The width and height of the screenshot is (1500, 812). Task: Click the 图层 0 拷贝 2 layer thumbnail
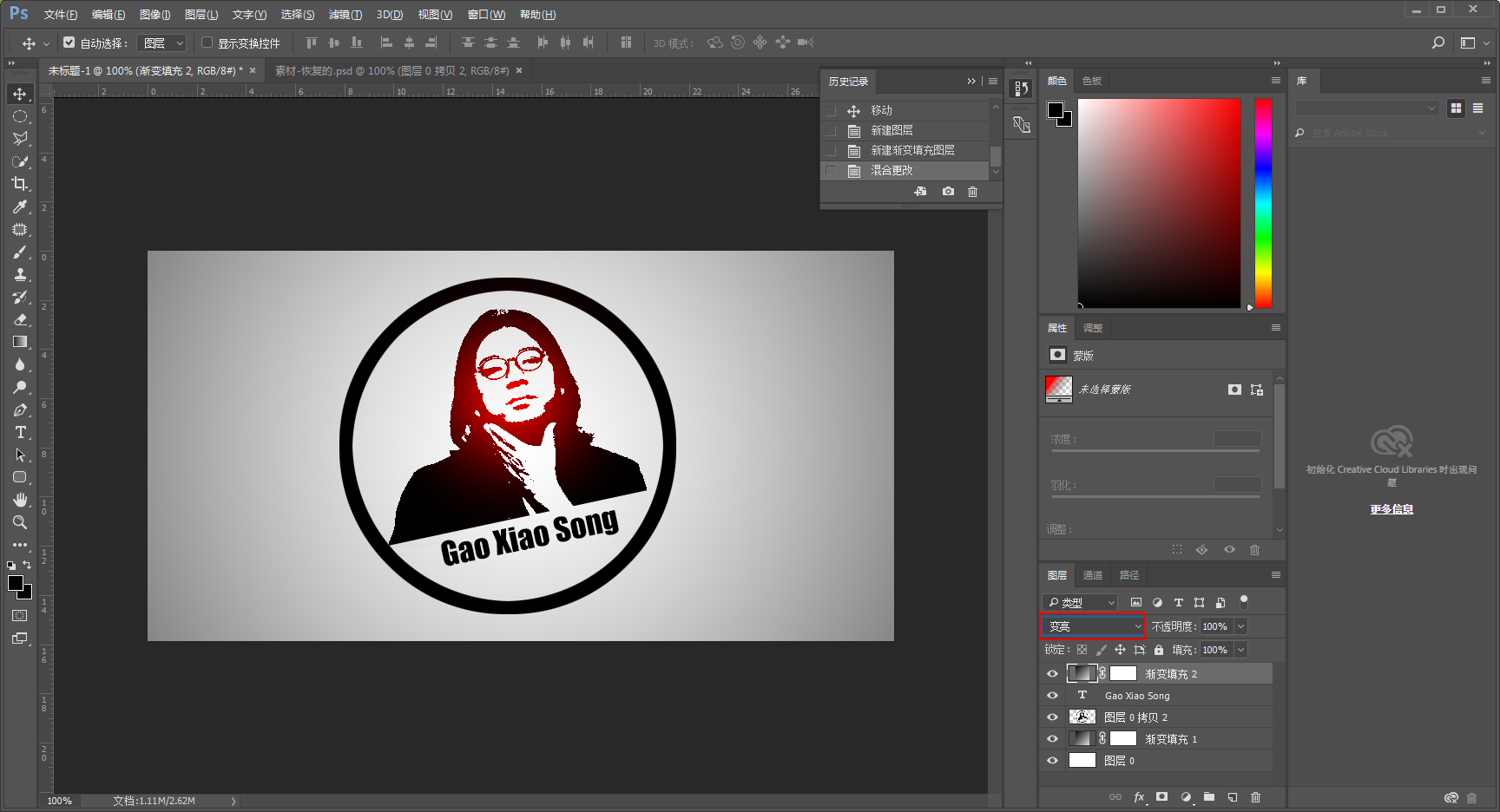click(1082, 717)
